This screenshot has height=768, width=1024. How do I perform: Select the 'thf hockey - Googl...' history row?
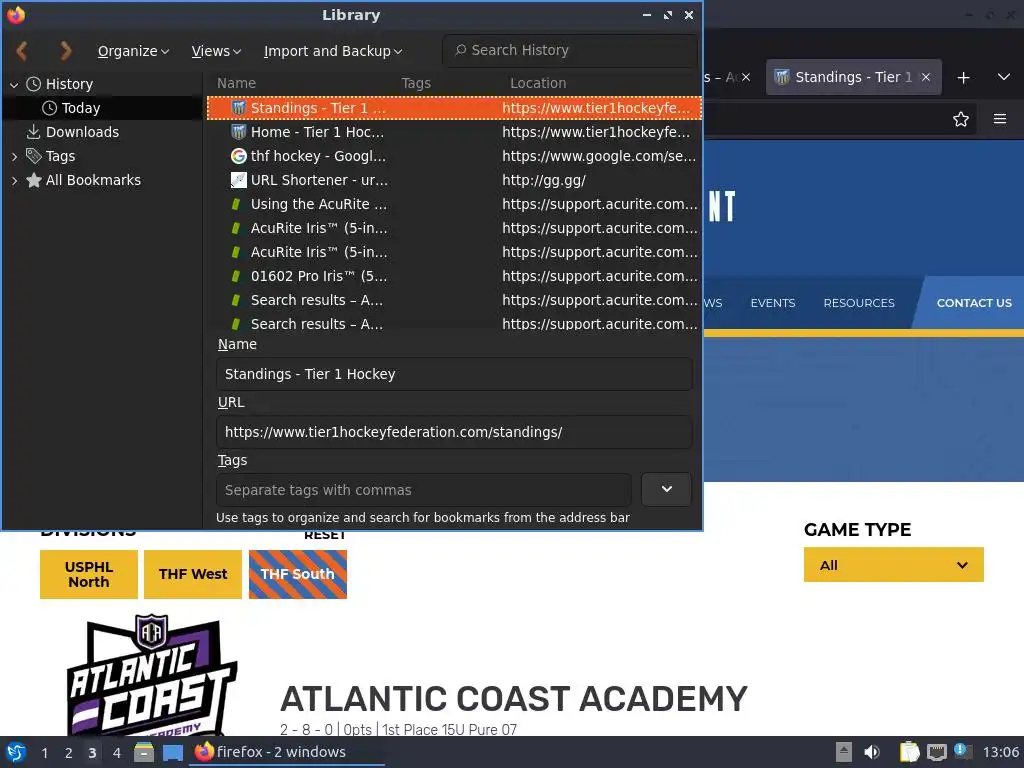point(455,156)
